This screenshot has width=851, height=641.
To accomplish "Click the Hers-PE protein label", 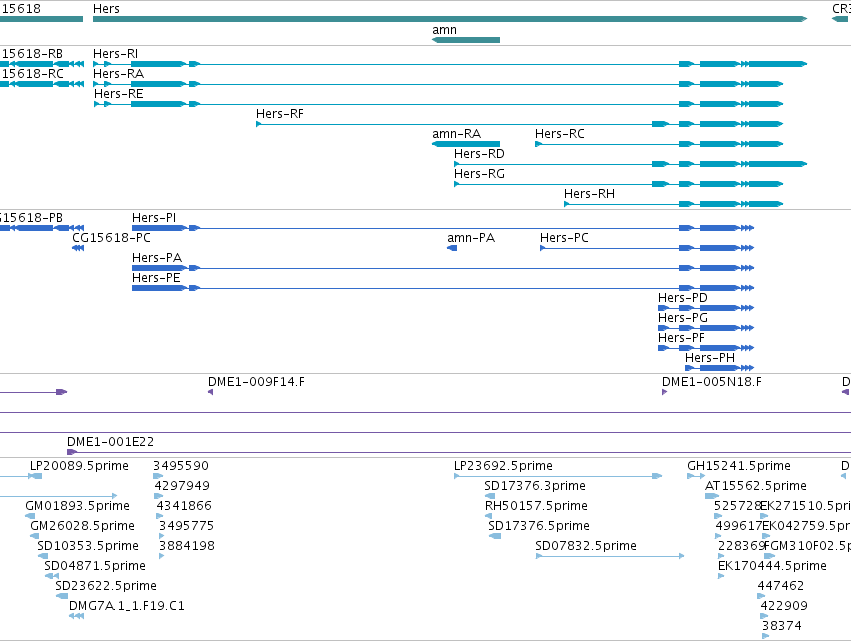I will point(156,278).
